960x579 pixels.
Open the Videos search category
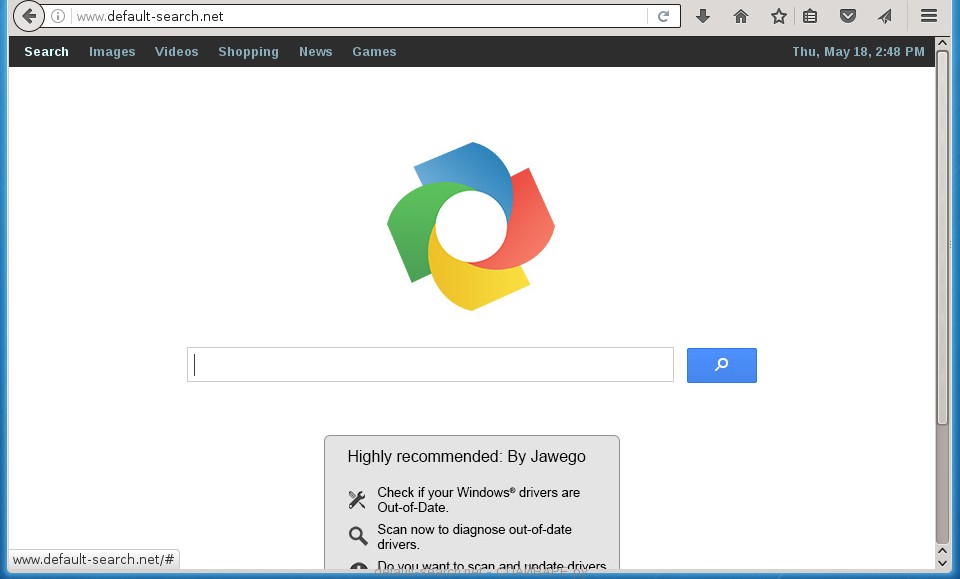pos(176,51)
